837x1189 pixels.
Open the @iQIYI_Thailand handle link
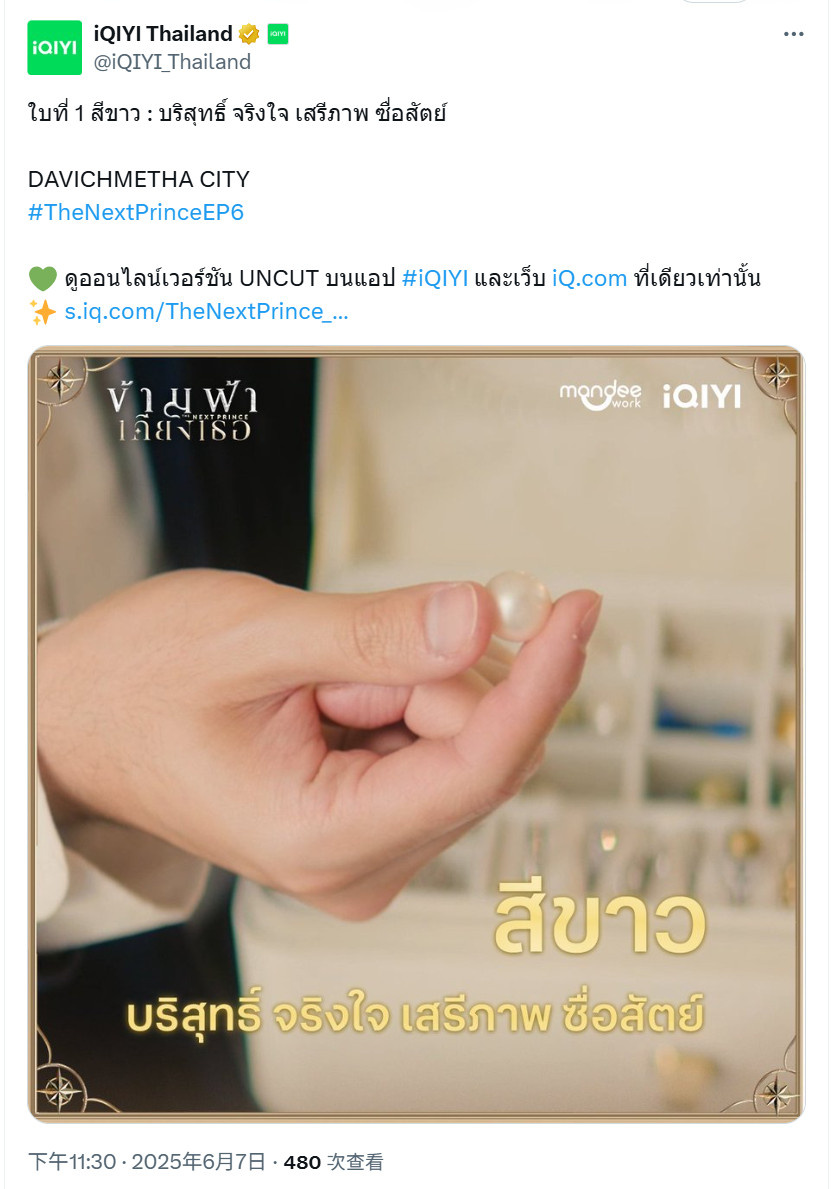[172, 61]
